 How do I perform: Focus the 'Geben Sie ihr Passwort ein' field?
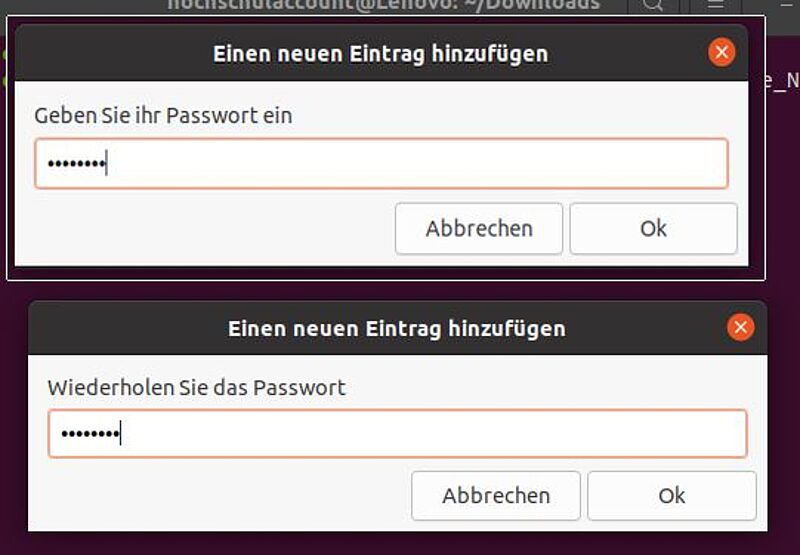click(x=381, y=163)
